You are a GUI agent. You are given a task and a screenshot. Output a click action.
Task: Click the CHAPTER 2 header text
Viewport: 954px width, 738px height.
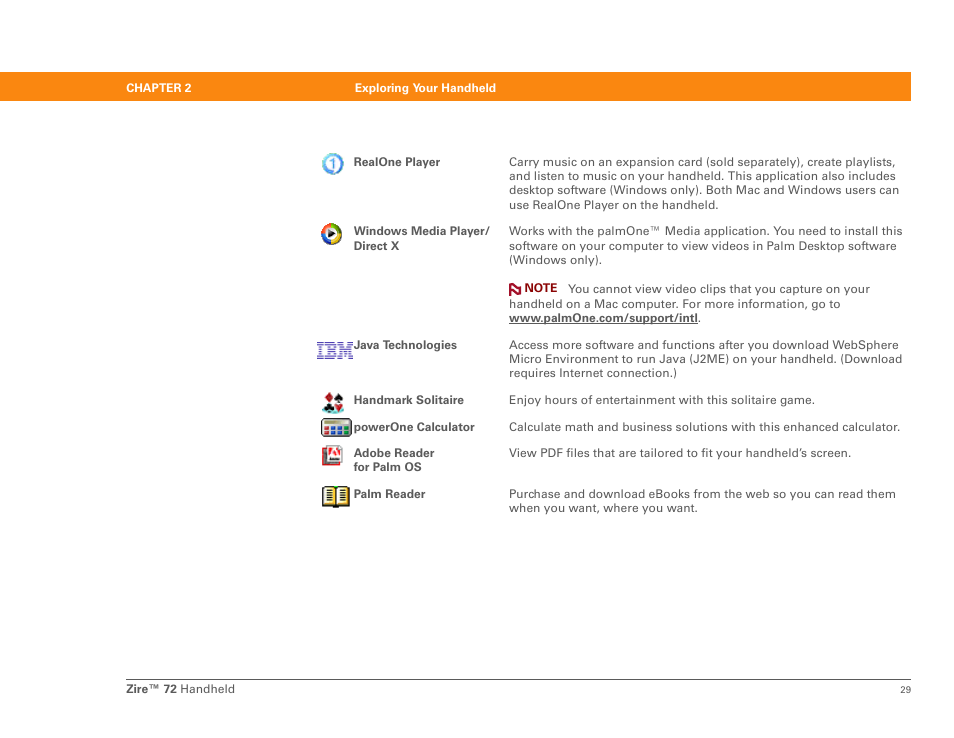click(x=158, y=88)
